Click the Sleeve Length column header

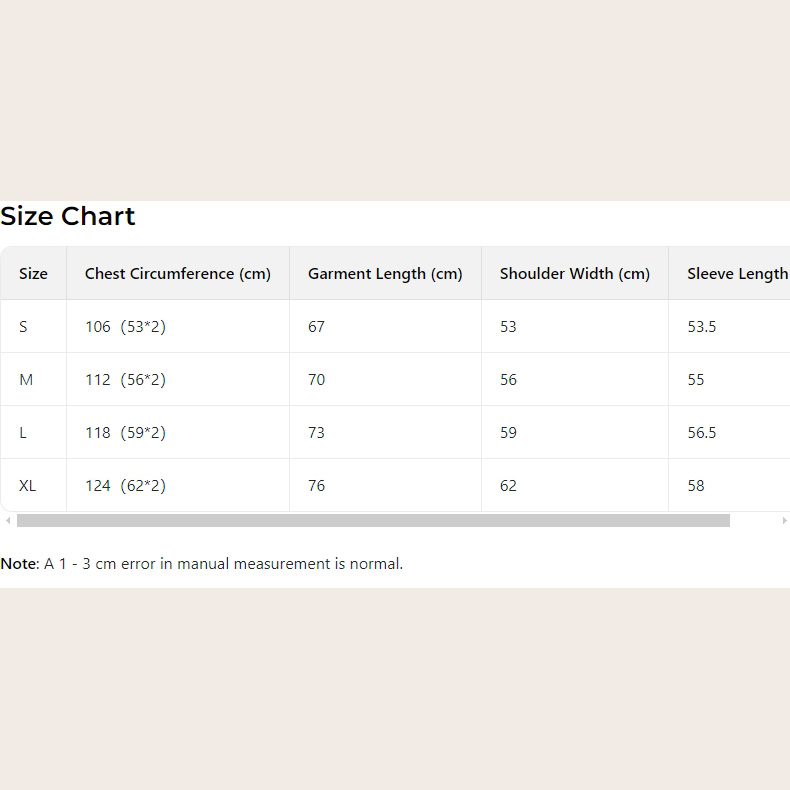737,274
